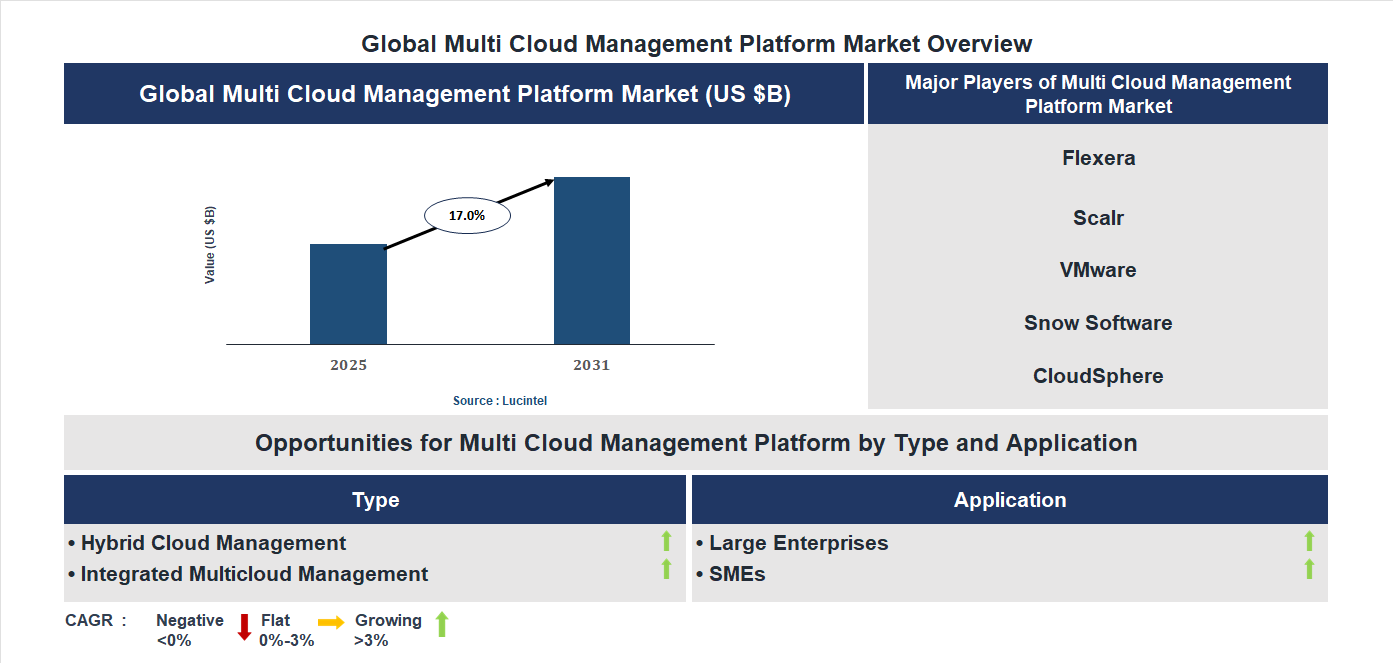Screen dimensions: 1393x663
Task: Expand the Application section header
Action: pos(1010,499)
